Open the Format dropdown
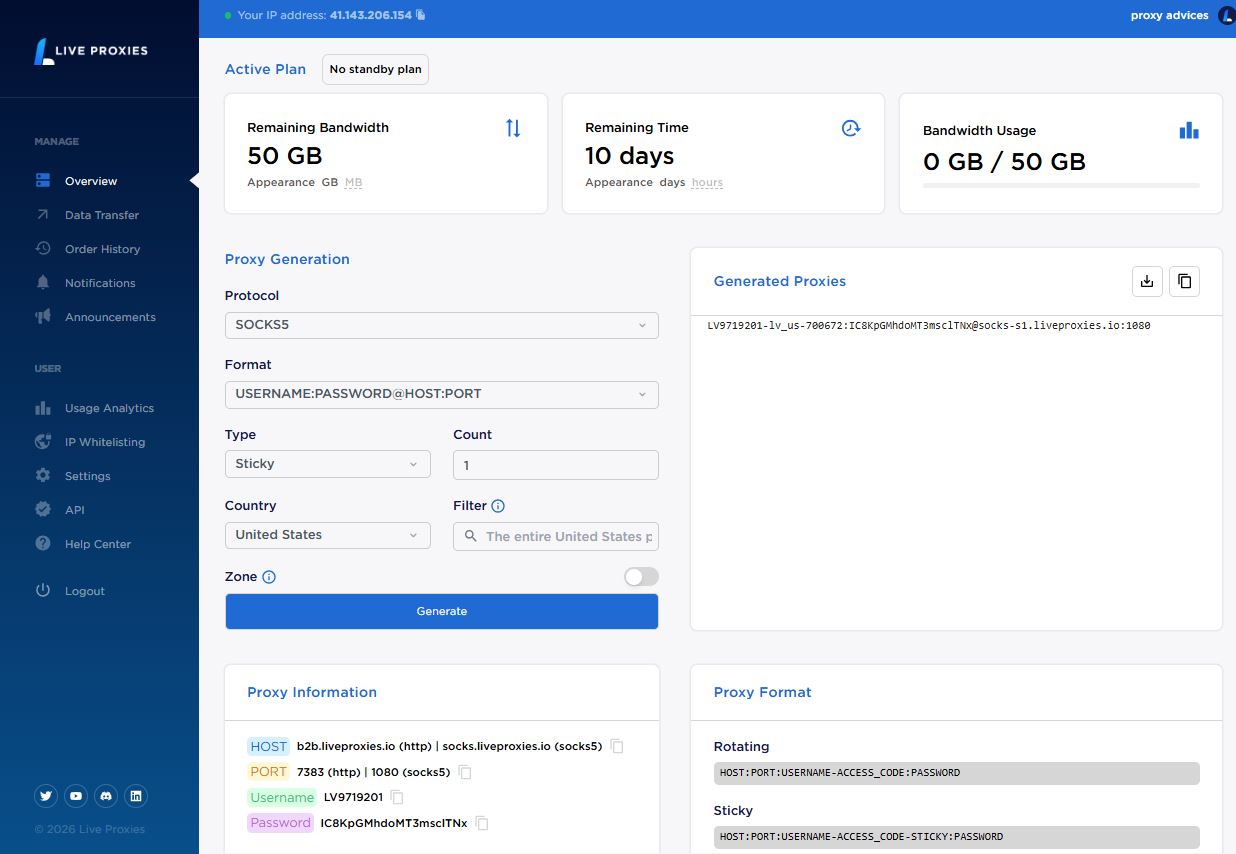 click(x=442, y=394)
